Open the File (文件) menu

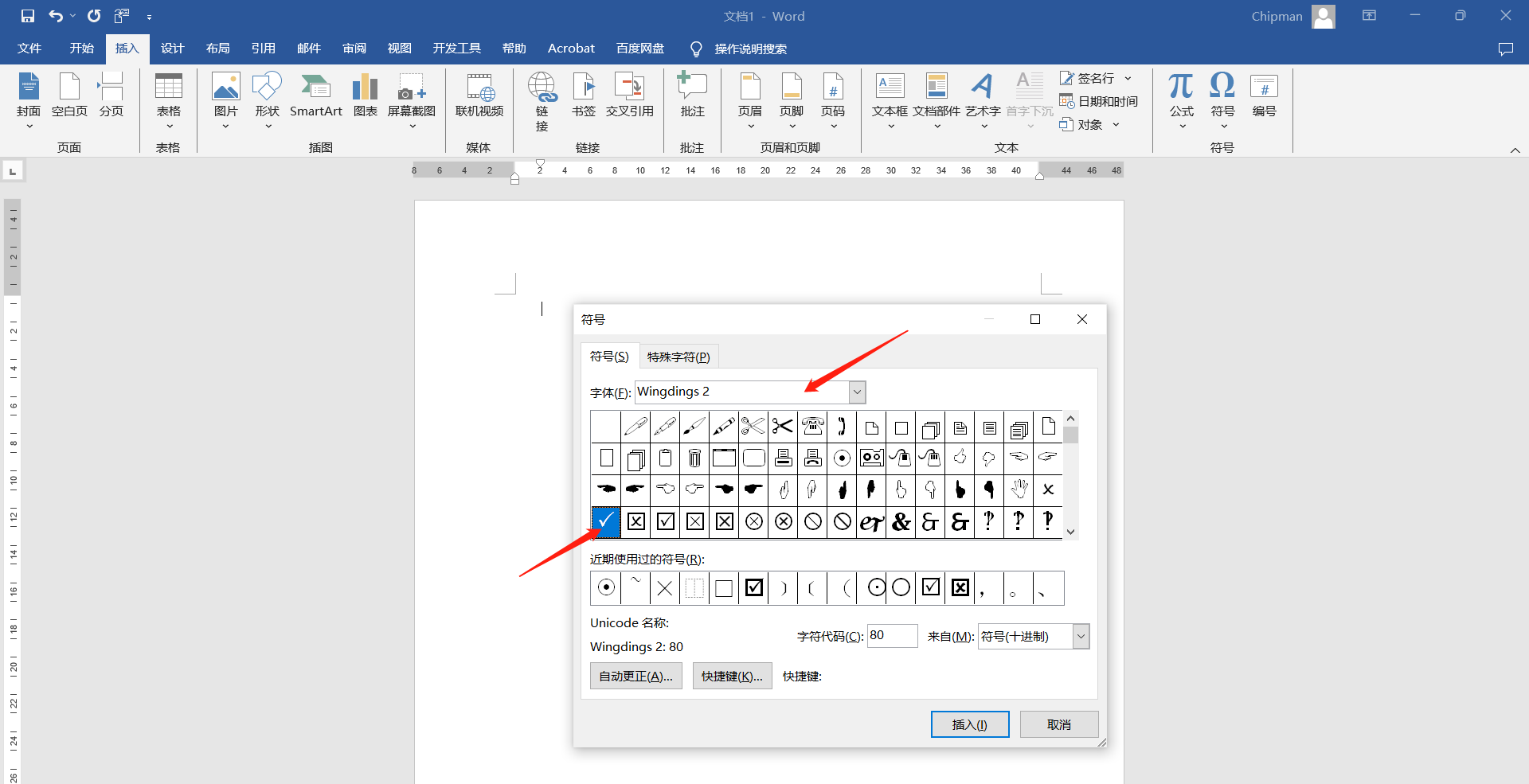29,49
